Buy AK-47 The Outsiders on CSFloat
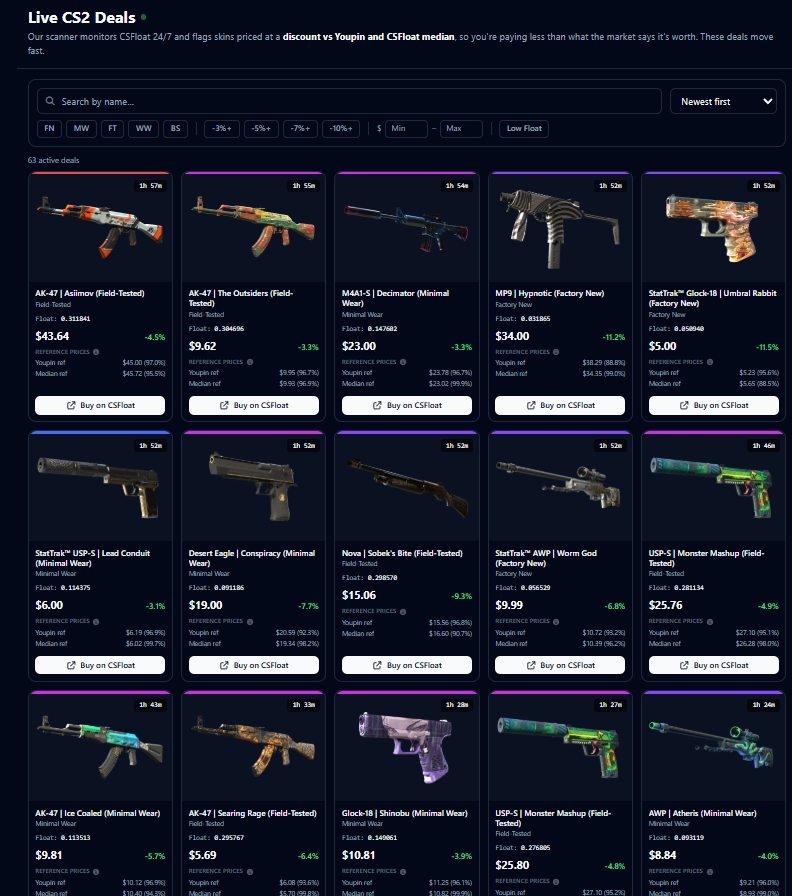The width and height of the screenshot is (792, 896). 254,405
